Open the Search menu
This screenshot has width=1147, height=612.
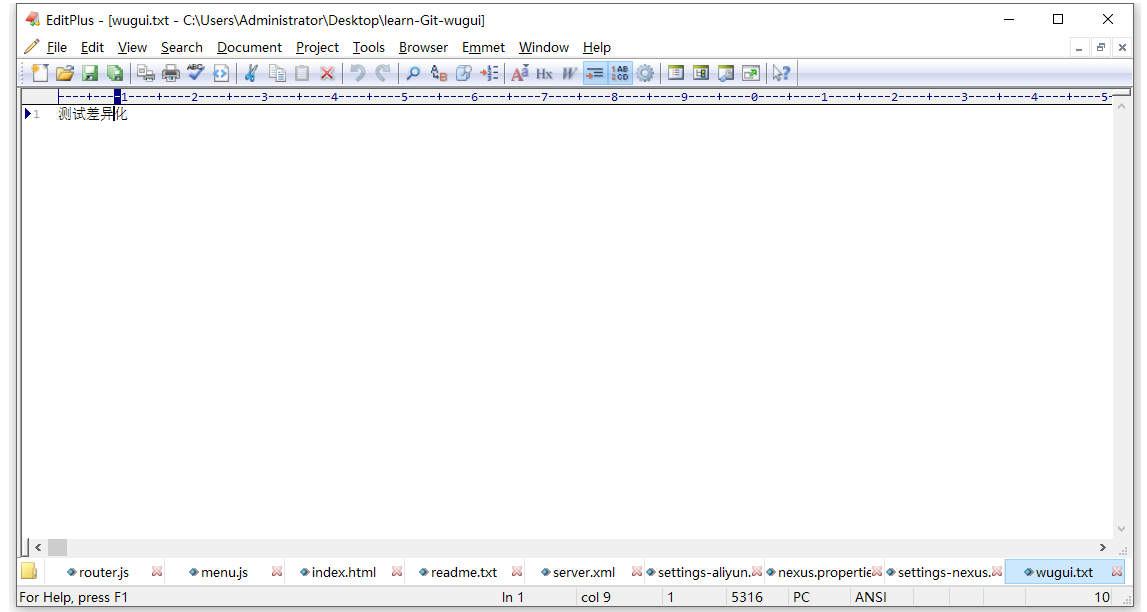click(x=181, y=48)
